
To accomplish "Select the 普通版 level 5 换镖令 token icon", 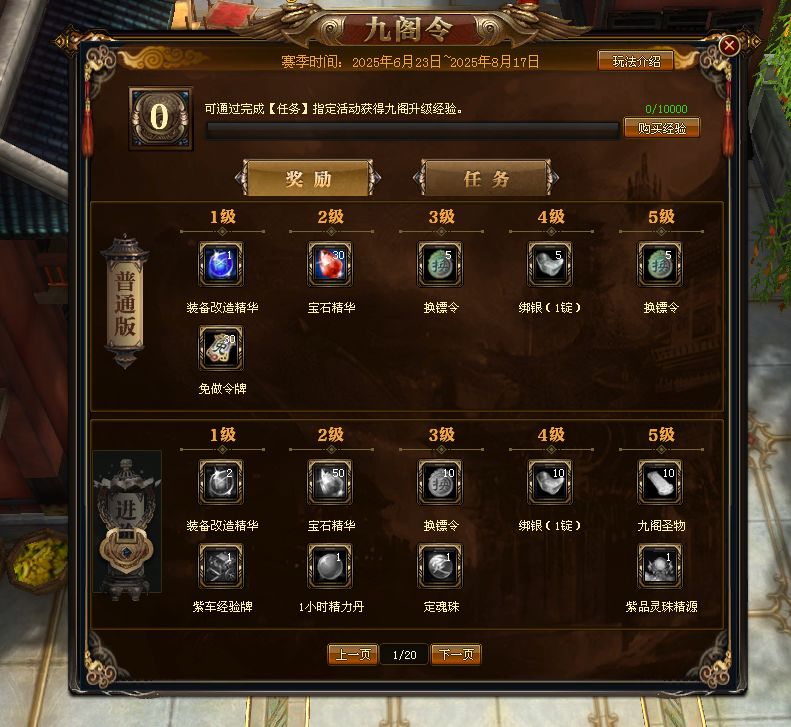I will 660,264.
